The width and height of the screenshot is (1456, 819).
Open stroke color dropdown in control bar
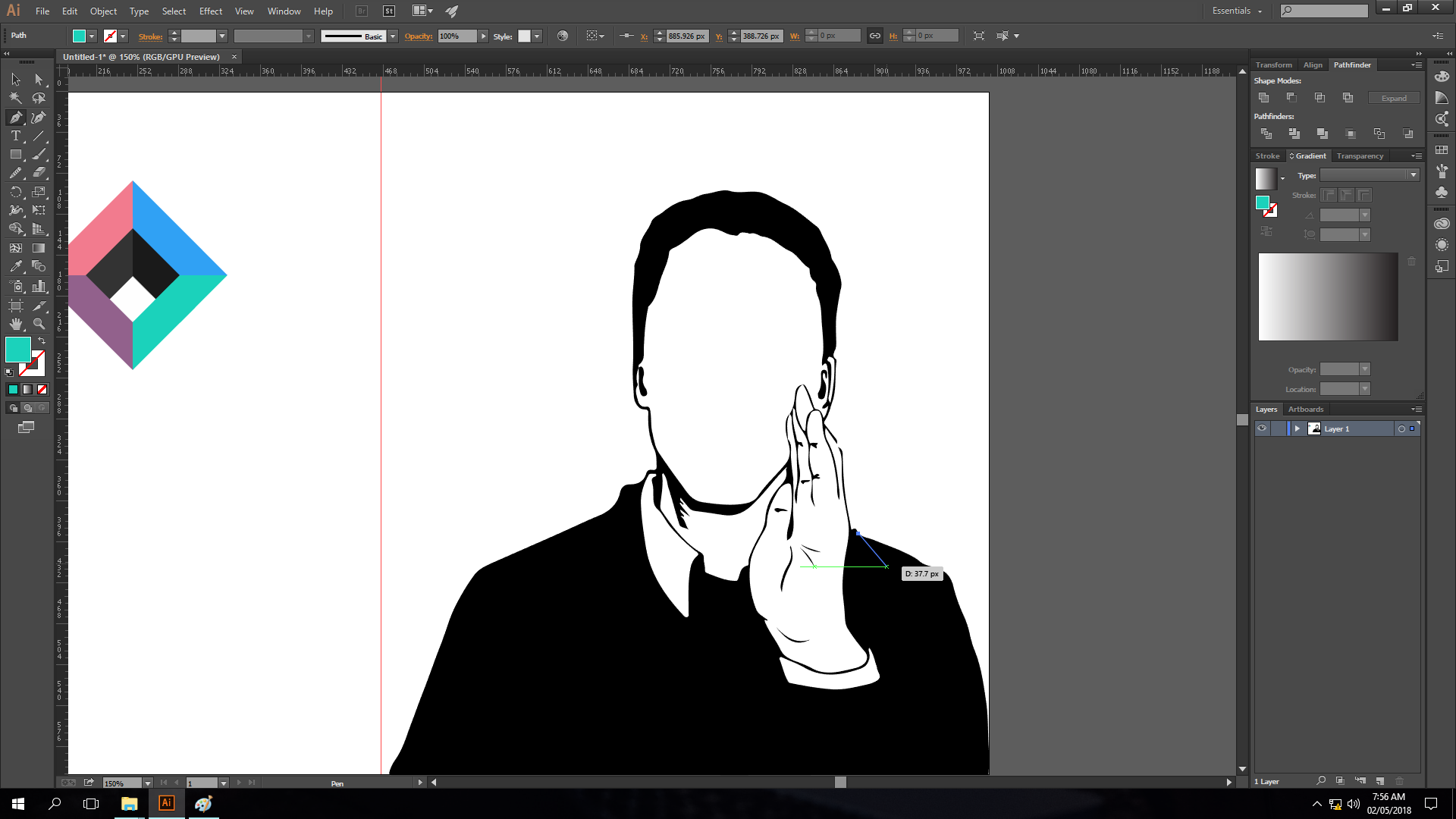(x=123, y=36)
